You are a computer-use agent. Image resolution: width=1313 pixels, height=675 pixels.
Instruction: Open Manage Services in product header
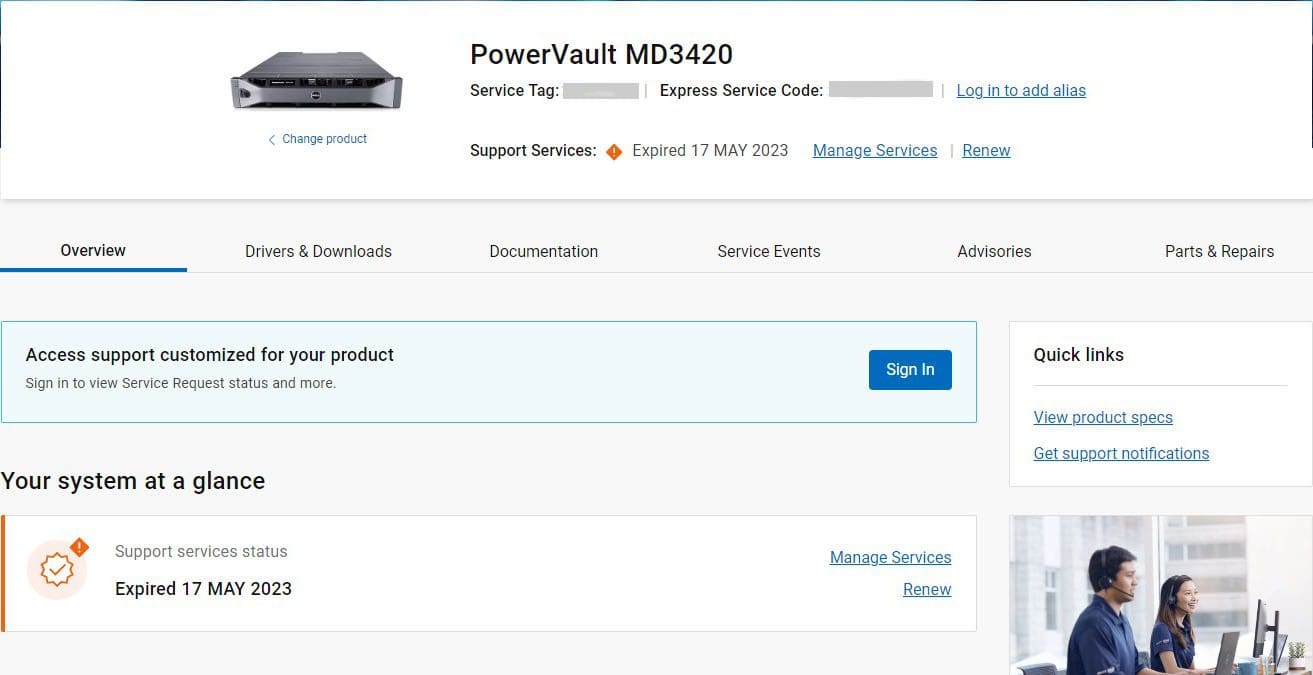875,150
